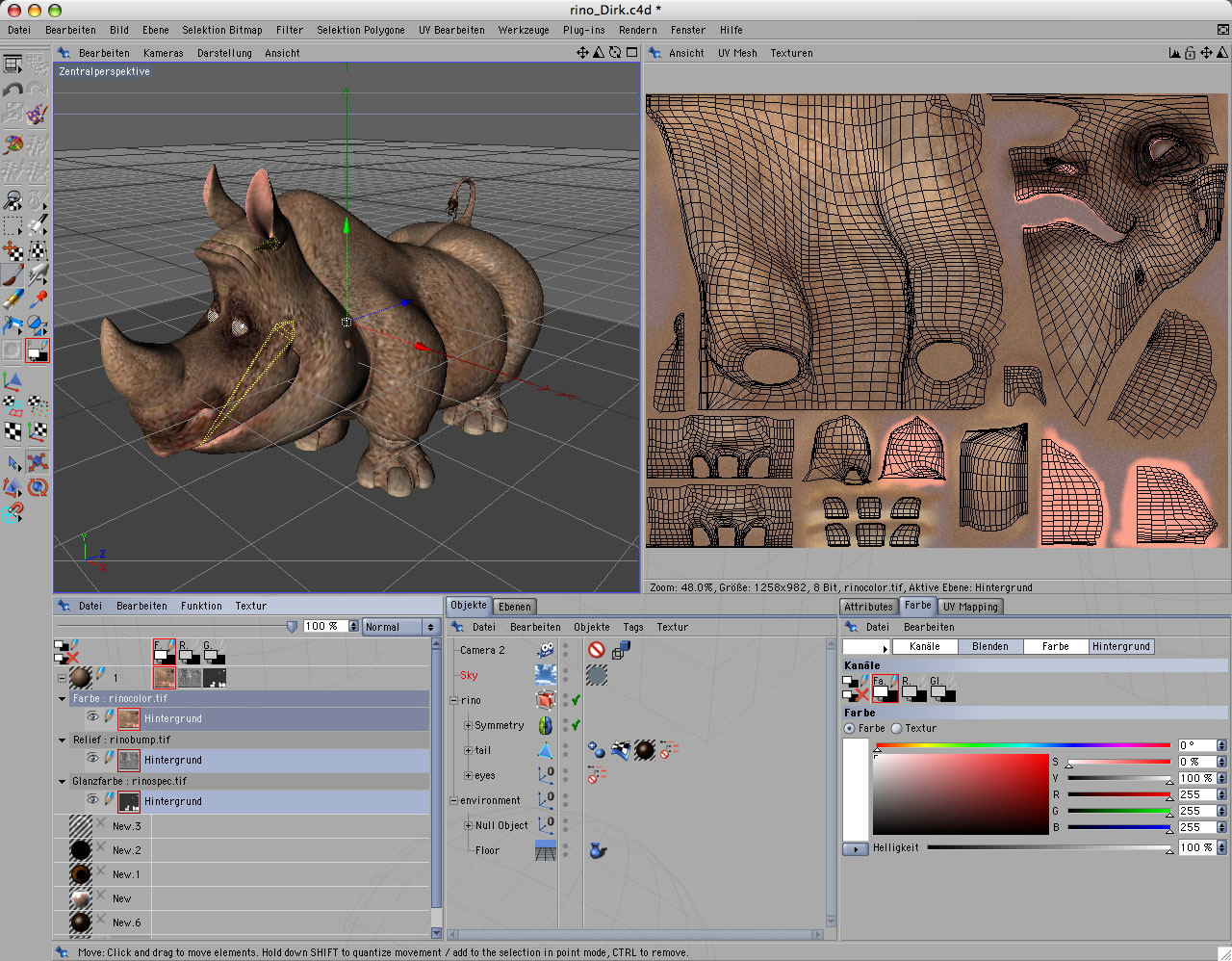Click the rainbow hue slider

(1022, 745)
